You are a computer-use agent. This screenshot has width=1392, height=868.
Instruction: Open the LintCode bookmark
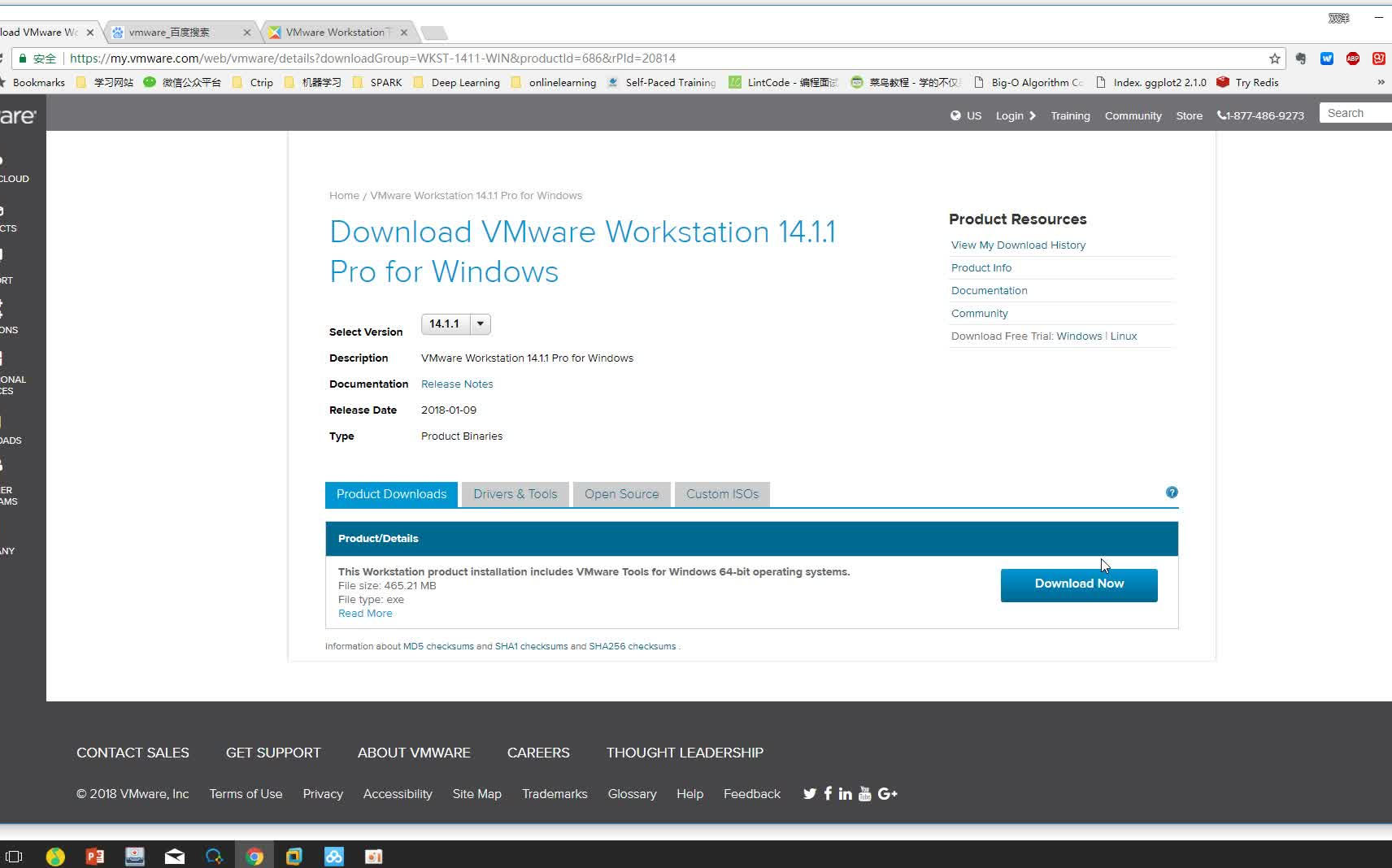[784, 82]
